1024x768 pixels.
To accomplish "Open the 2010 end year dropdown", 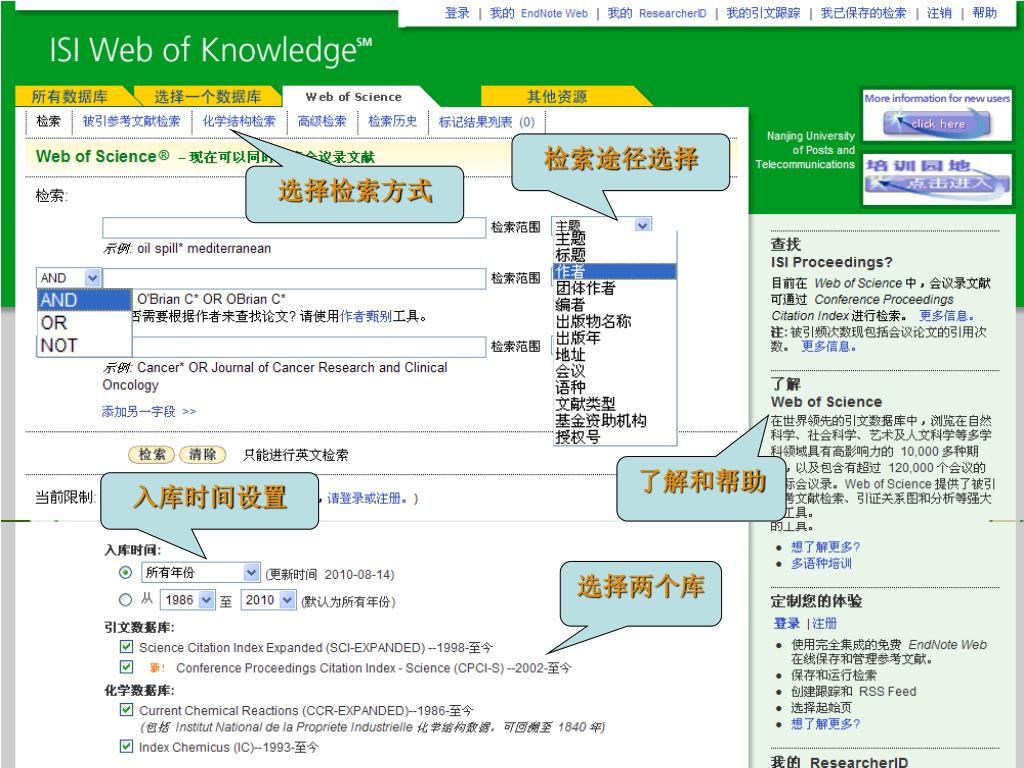I will coord(287,600).
